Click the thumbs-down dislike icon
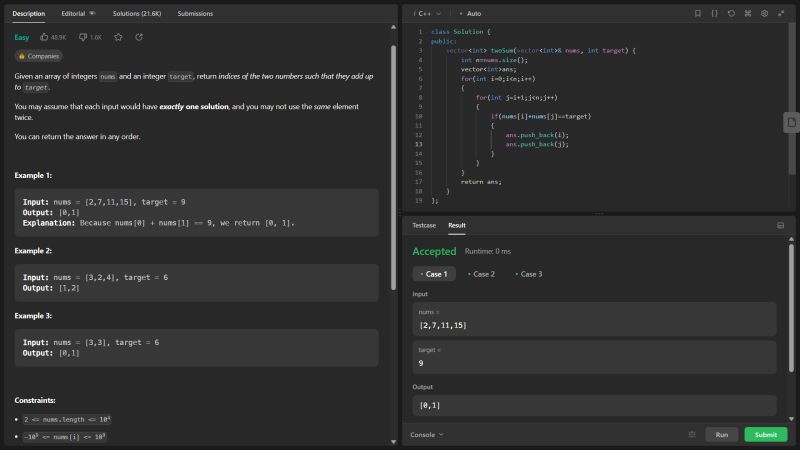 [x=83, y=37]
